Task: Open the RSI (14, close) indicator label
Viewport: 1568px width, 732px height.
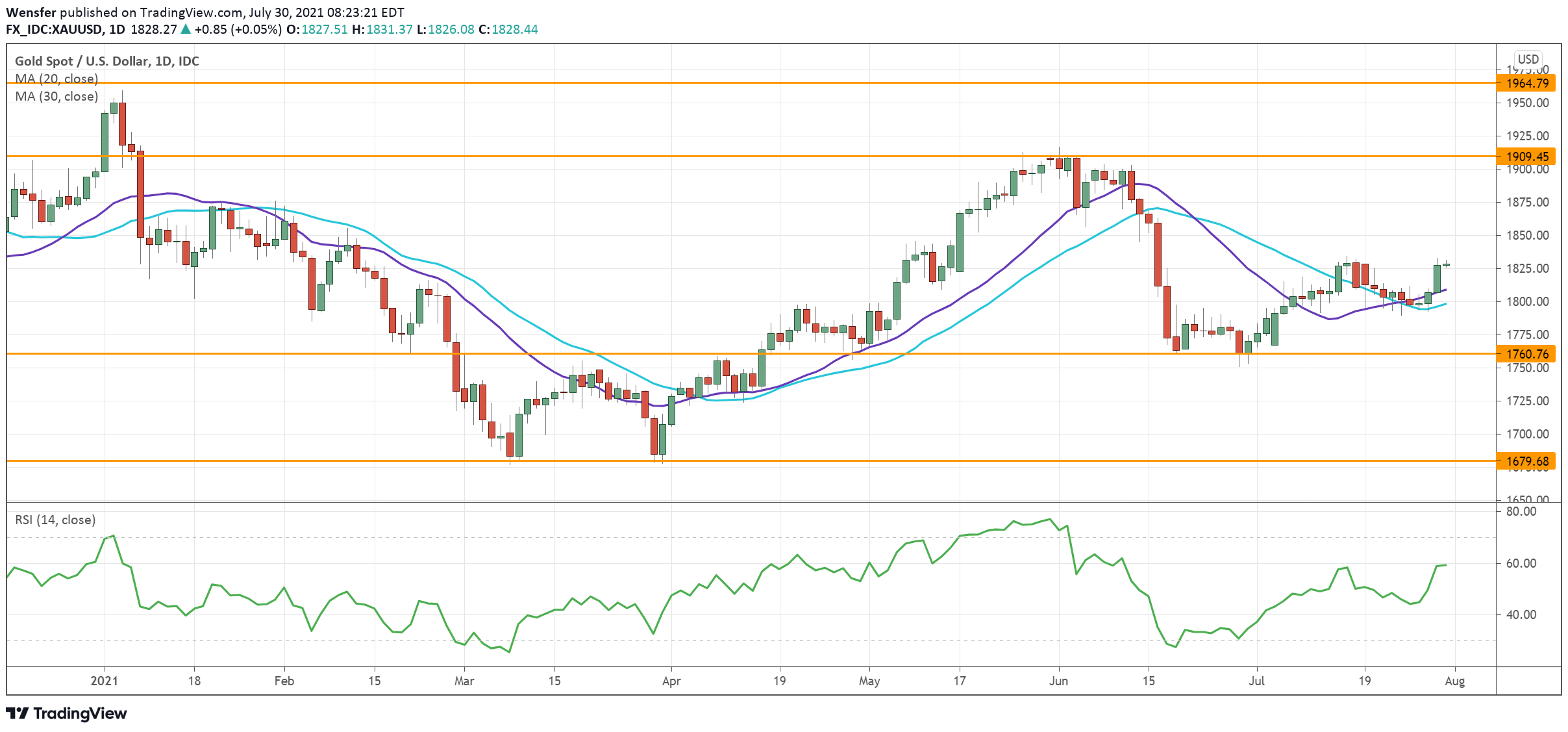Action: tap(55, 520)
